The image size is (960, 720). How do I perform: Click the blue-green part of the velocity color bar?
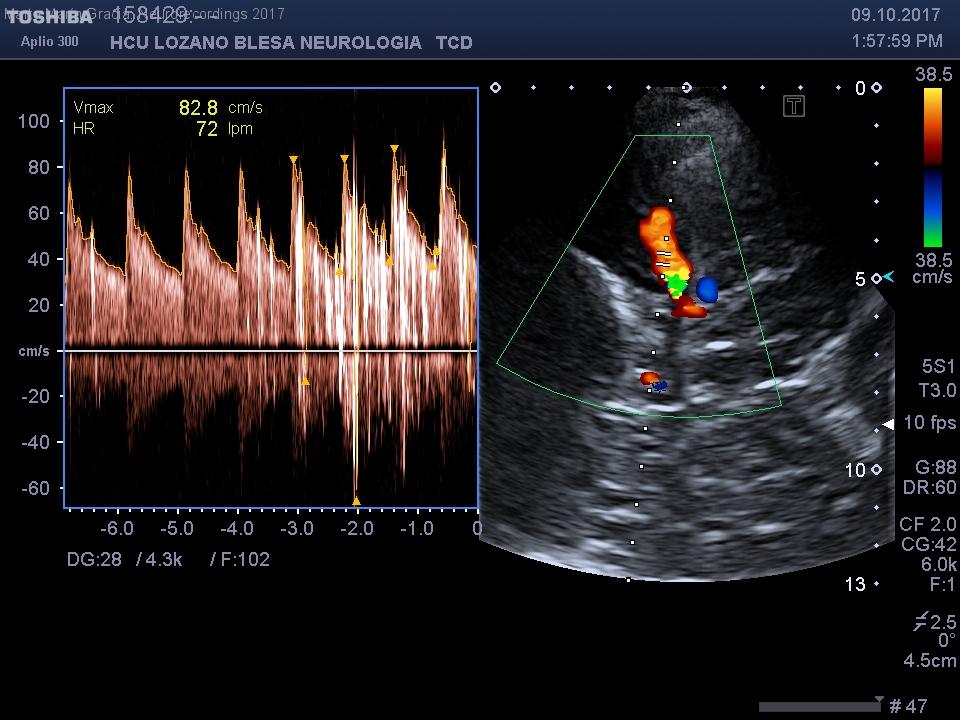932,208
